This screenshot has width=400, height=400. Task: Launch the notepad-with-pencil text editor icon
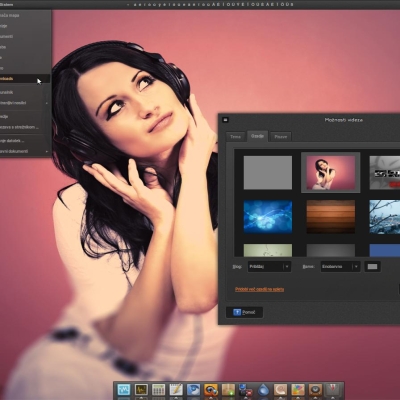pyautogui.click(x=176, y=390)
